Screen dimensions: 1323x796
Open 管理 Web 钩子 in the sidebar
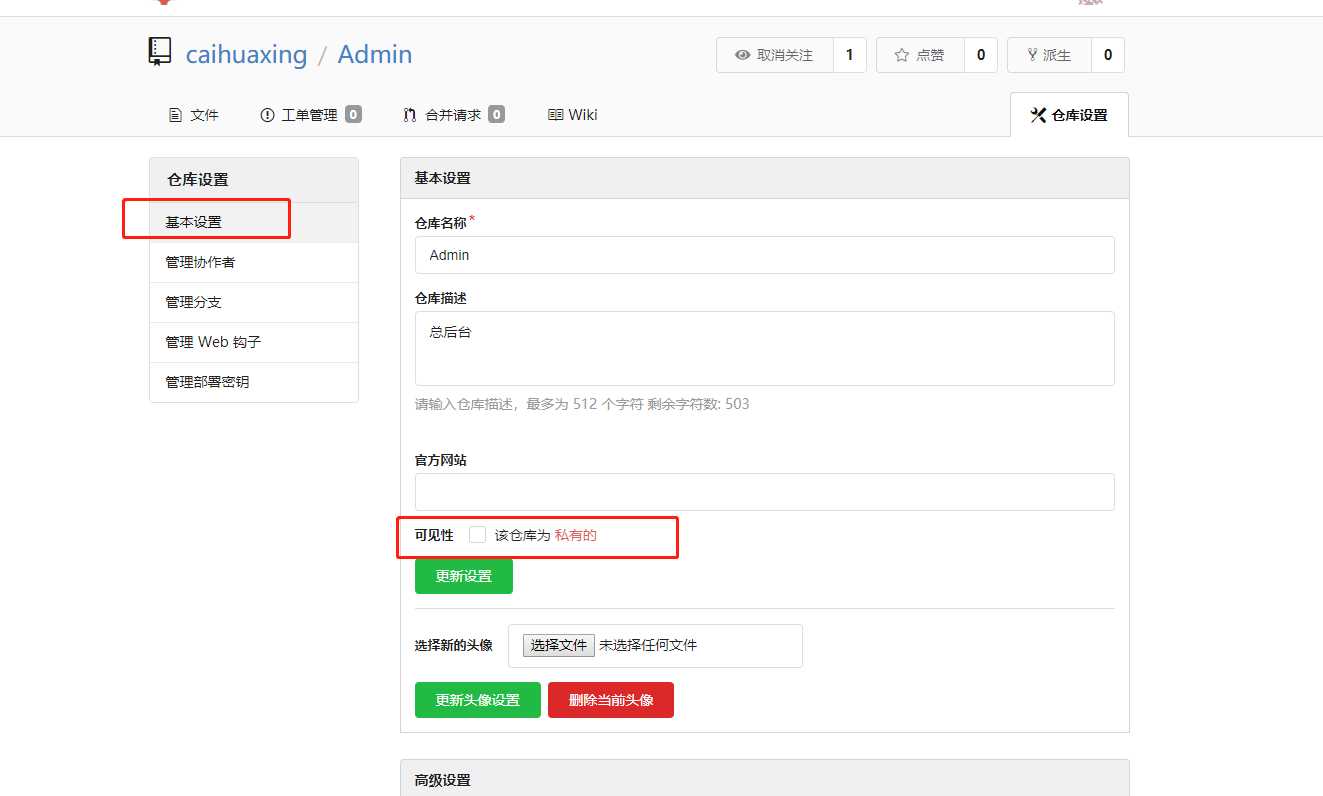[x=253, y=342]
